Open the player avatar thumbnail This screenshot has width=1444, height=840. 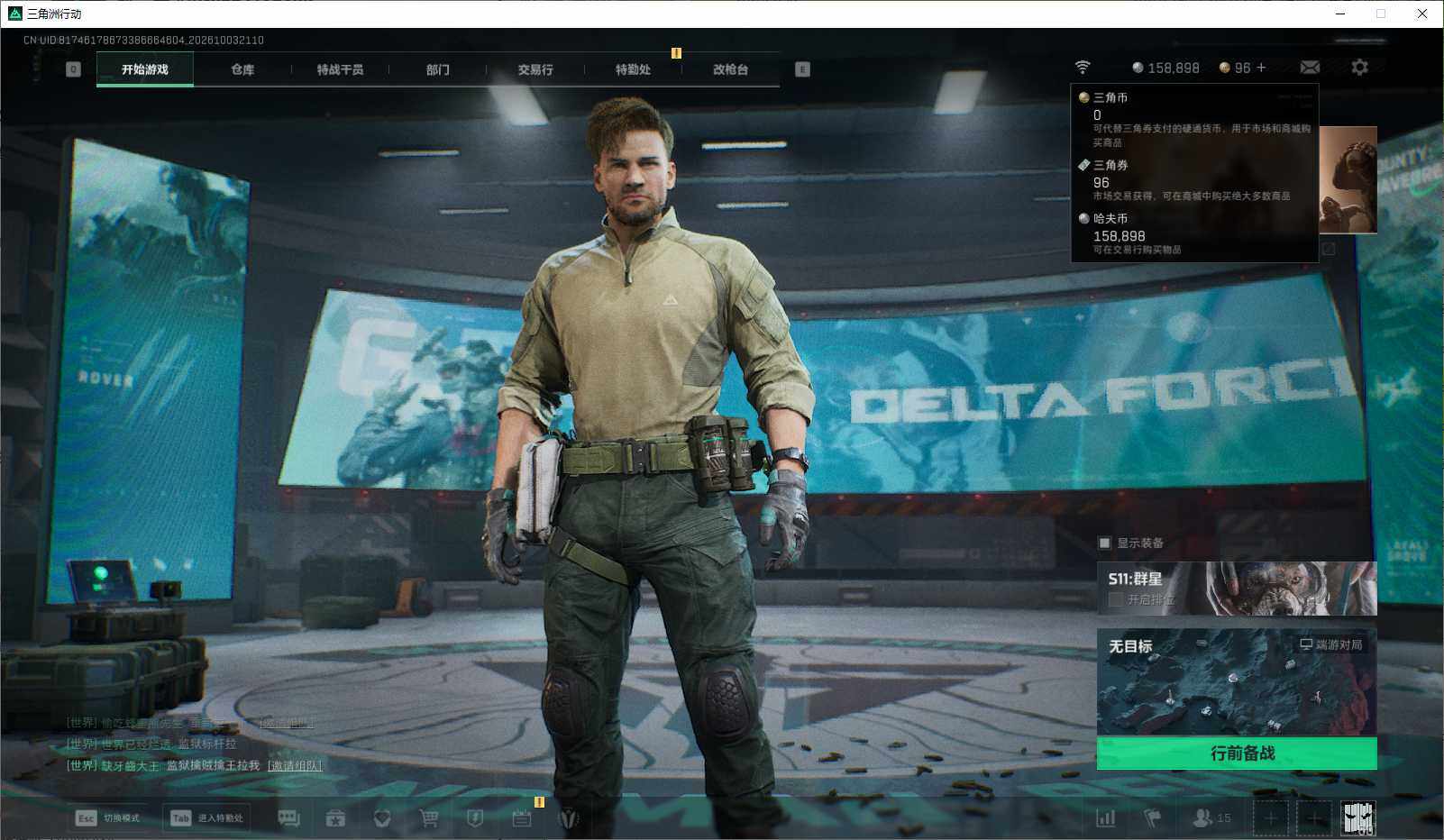tap(1358, 818)
